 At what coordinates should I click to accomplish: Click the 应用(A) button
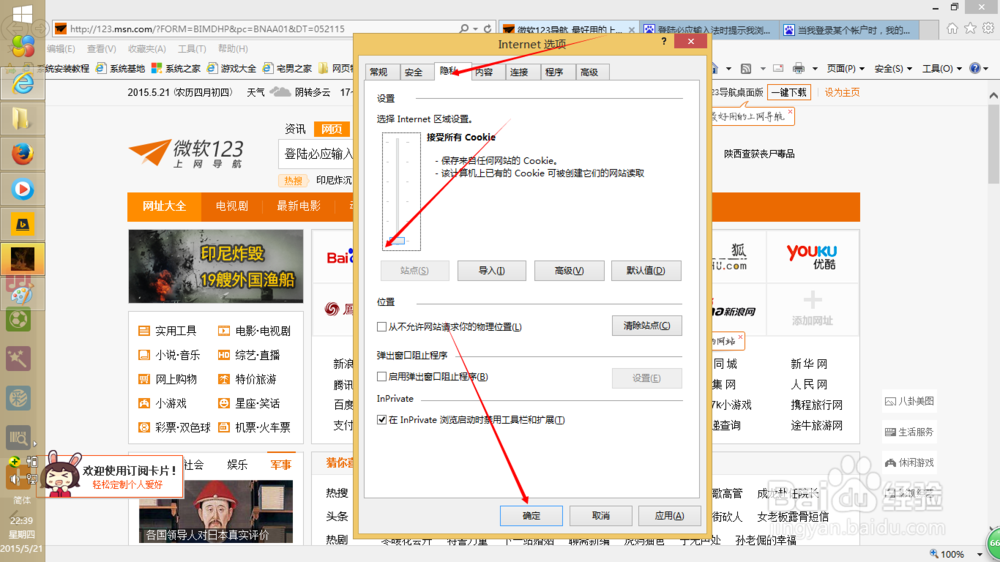coord(669,515)
